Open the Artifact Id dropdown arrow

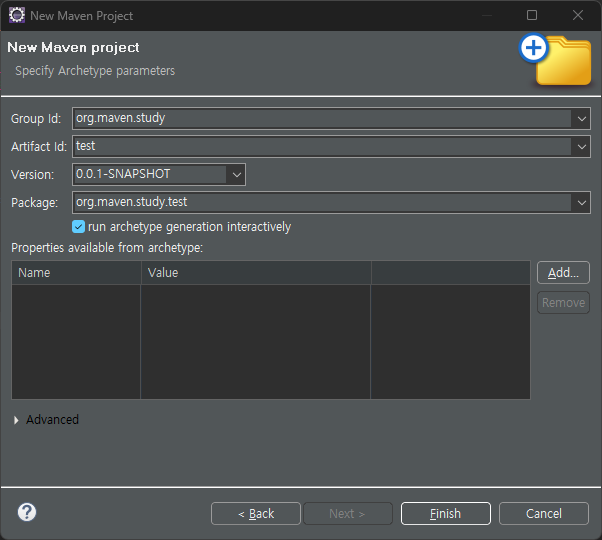pos(581,147)
